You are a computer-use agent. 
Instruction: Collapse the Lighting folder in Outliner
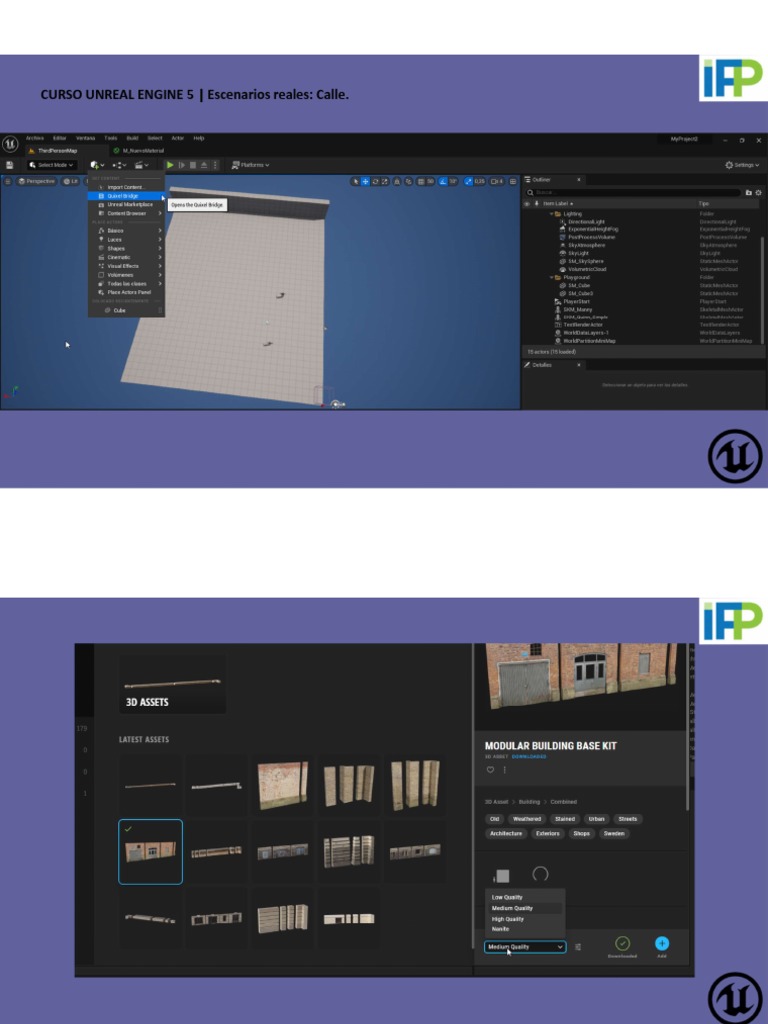551,214
